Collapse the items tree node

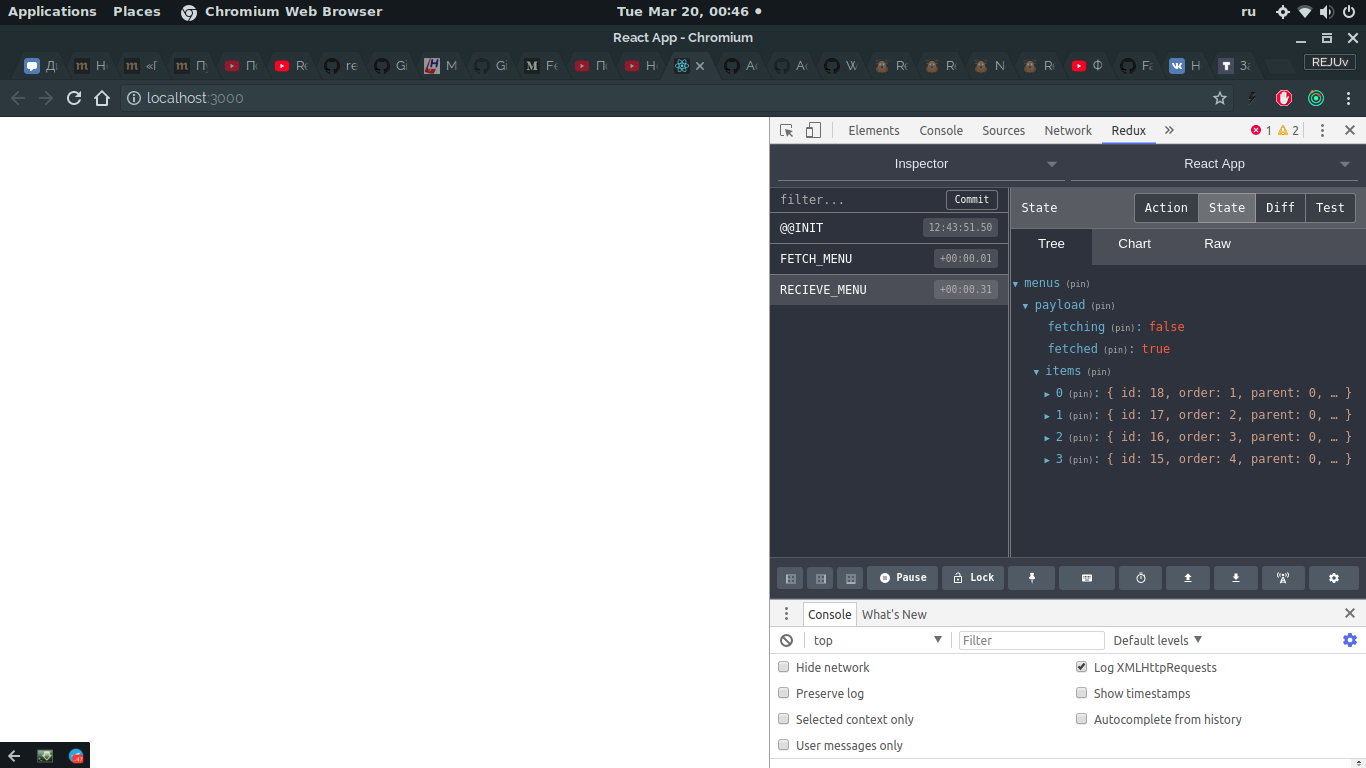coord(1037,372)
